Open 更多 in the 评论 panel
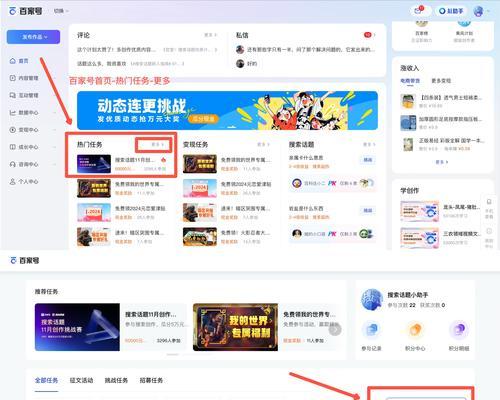The image size is (500, 400). point(210,35)
